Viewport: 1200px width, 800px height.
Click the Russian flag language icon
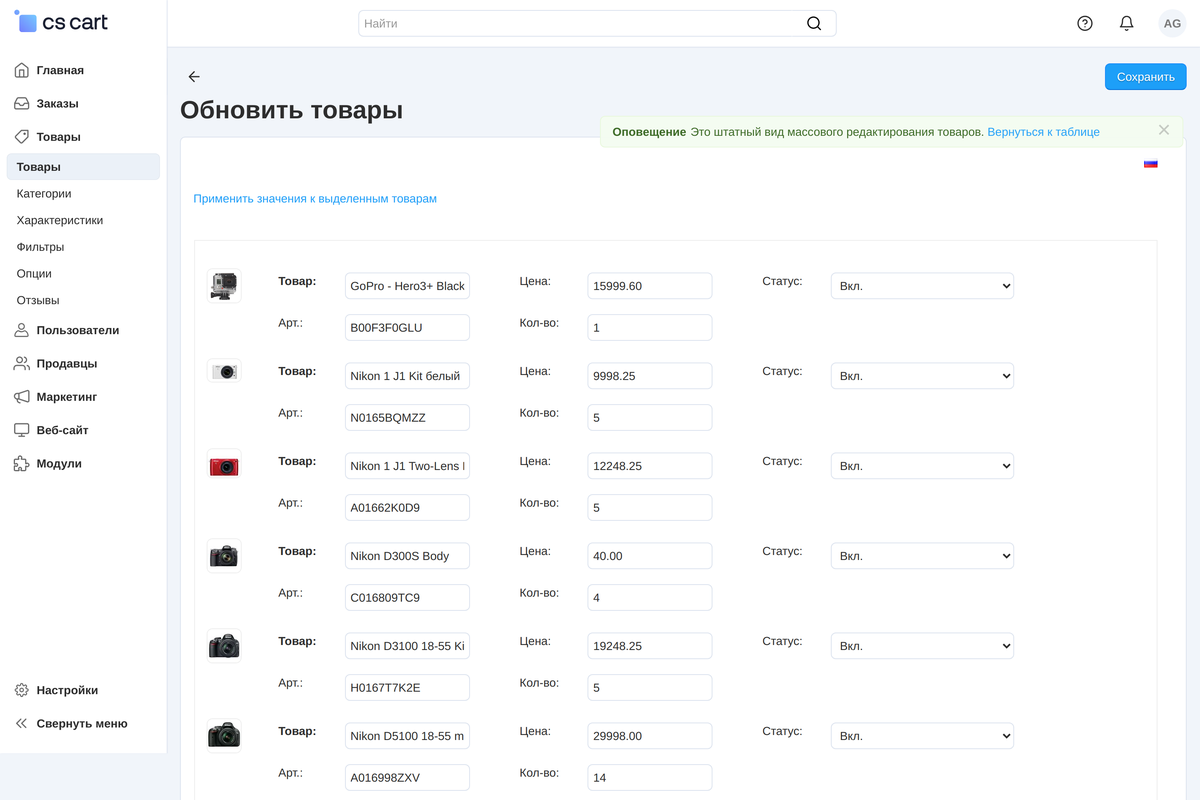[1151, 164]
